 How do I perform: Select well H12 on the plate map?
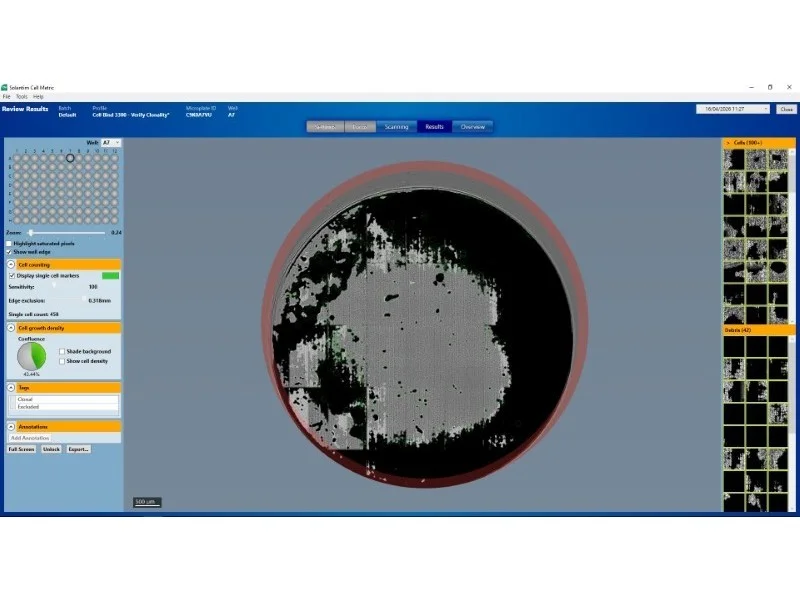[x=114, y=220]
